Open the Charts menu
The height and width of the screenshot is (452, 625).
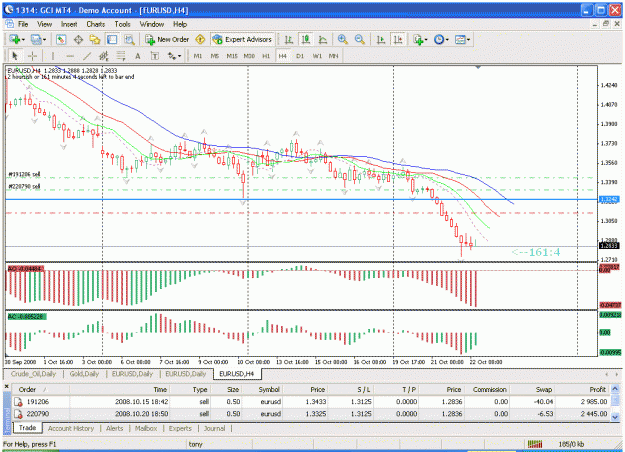click(x=96, y=24)
